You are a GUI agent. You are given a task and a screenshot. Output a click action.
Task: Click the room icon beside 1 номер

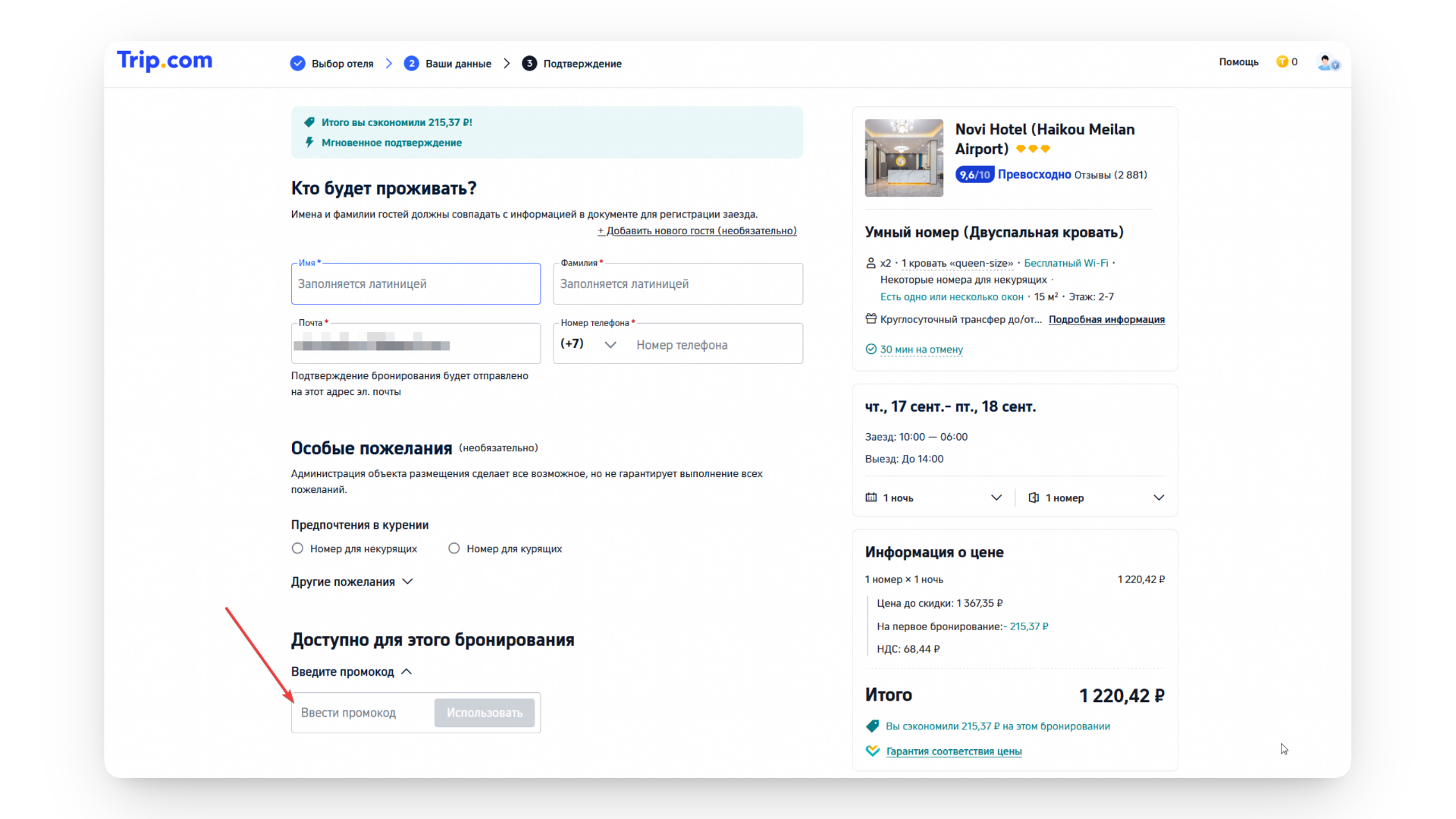1034,497
